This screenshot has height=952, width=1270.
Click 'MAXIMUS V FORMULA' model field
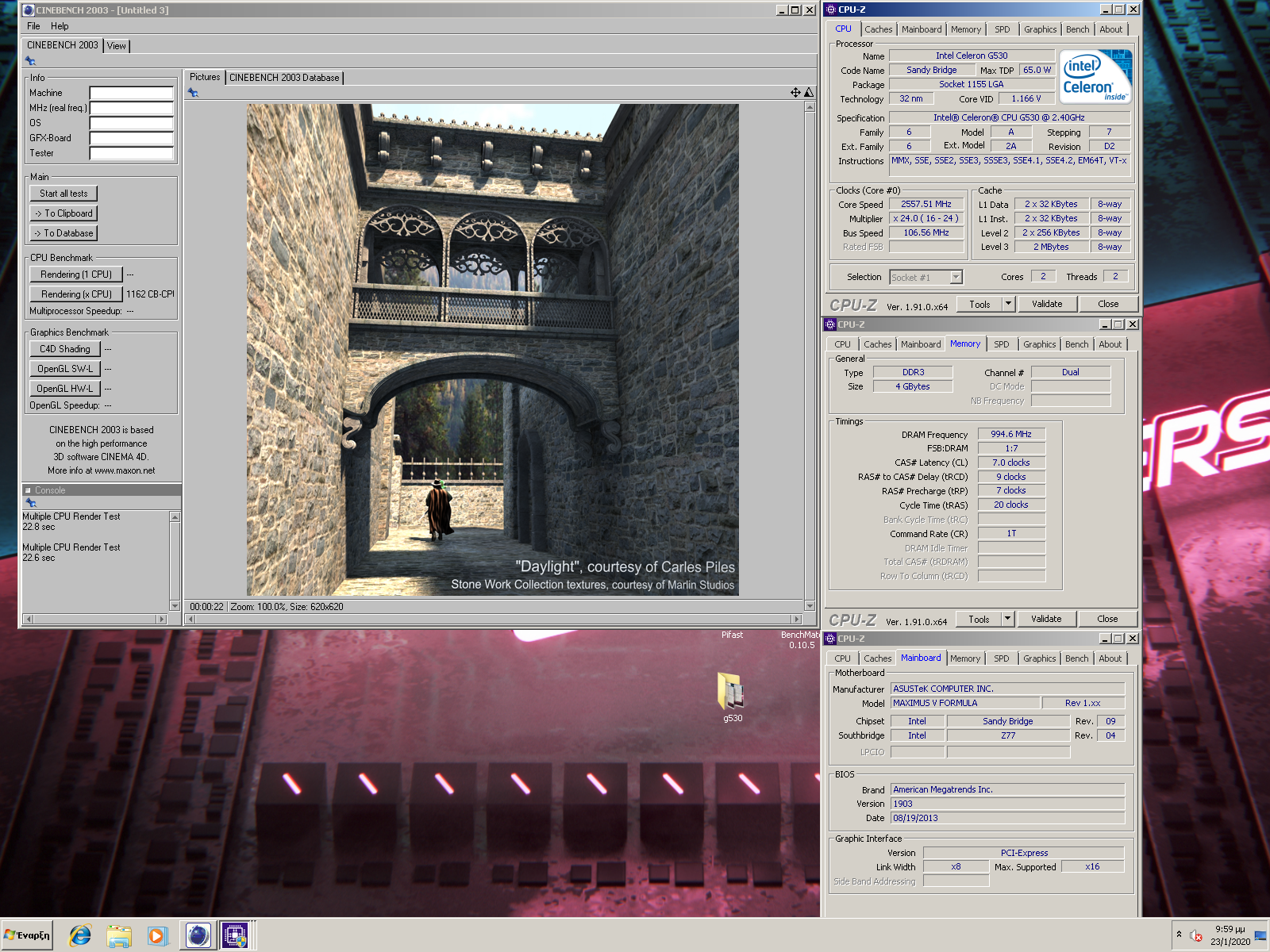(x=965, y=703)
